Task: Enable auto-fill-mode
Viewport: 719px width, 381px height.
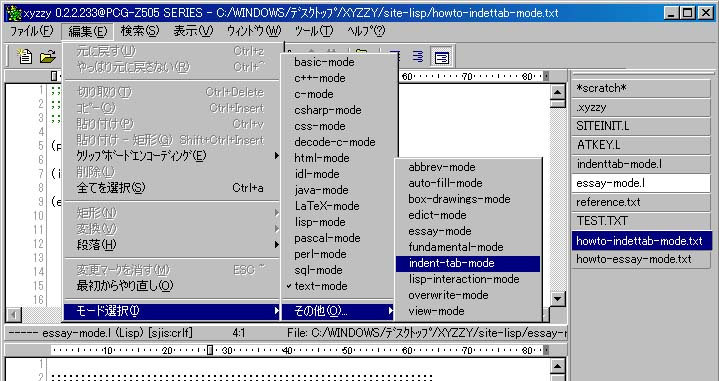Action: pyautogui.click(x=468, y=183)
